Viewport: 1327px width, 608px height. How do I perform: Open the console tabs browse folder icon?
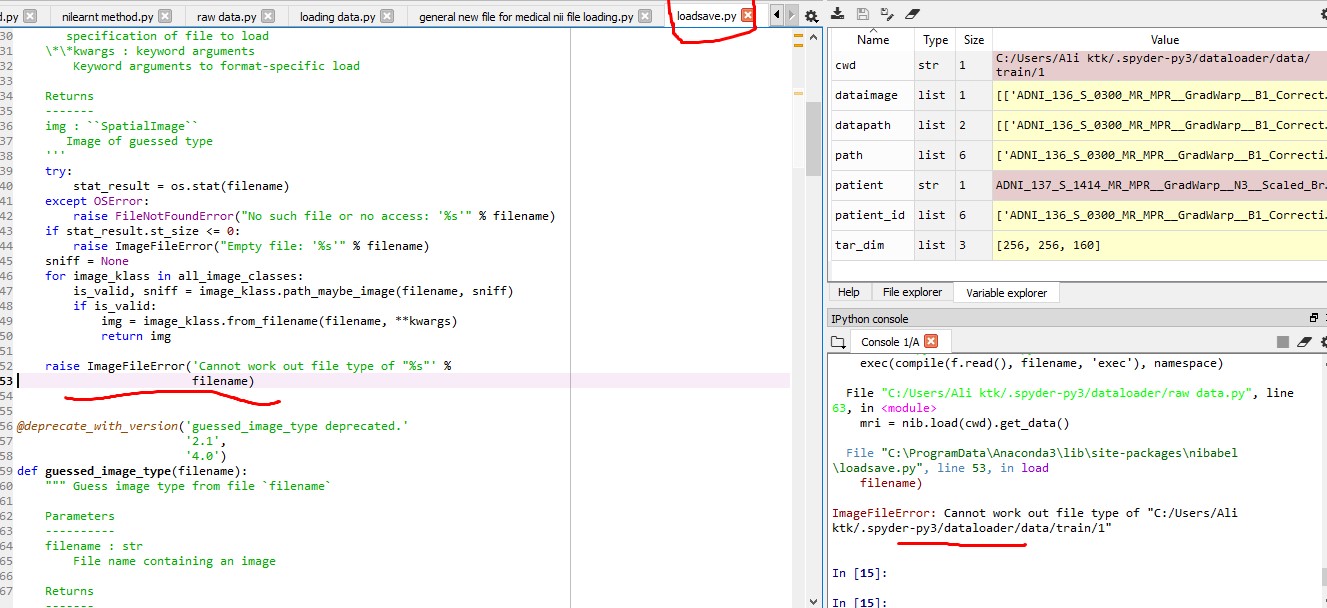tap(839, 342)
